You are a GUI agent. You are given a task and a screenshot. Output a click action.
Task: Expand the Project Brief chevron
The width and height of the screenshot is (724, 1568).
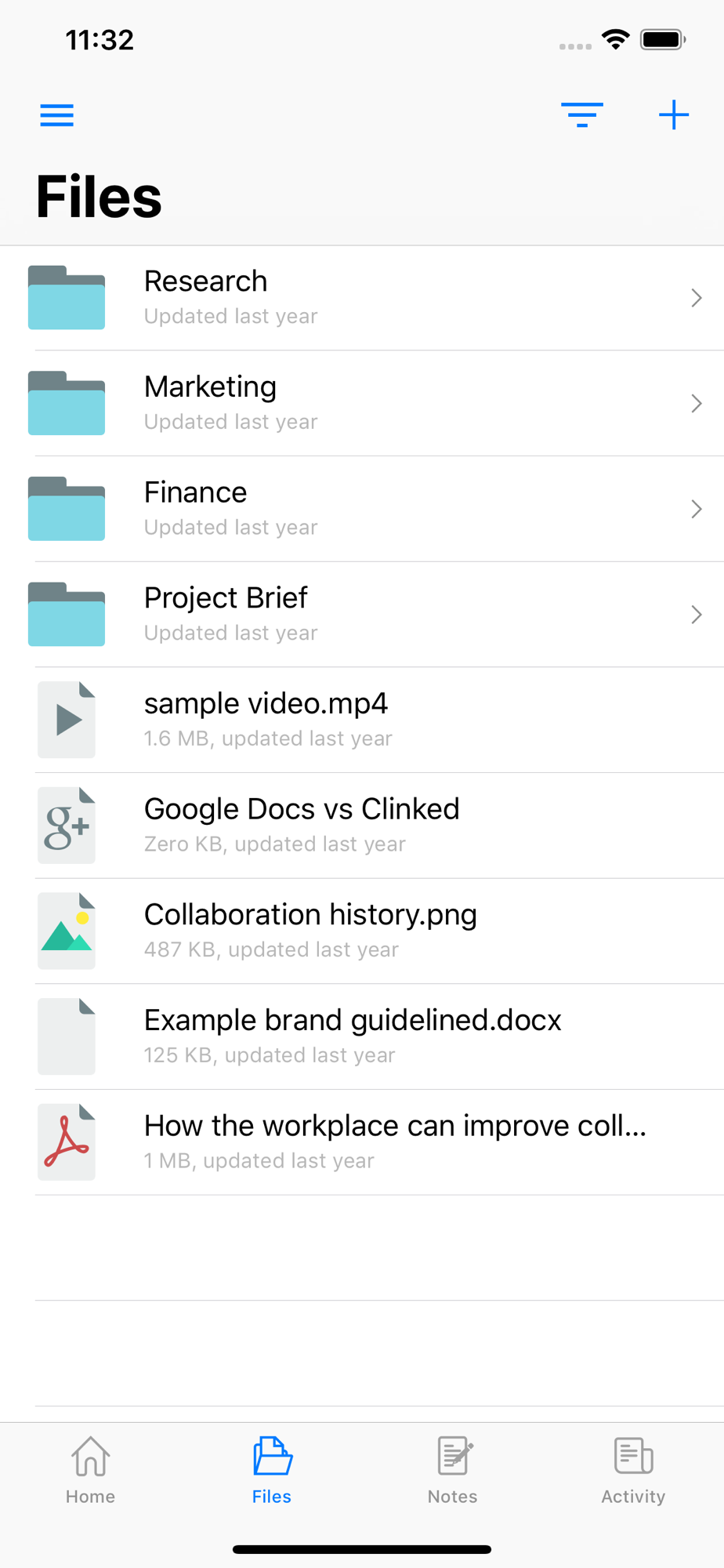pos(697,615)
